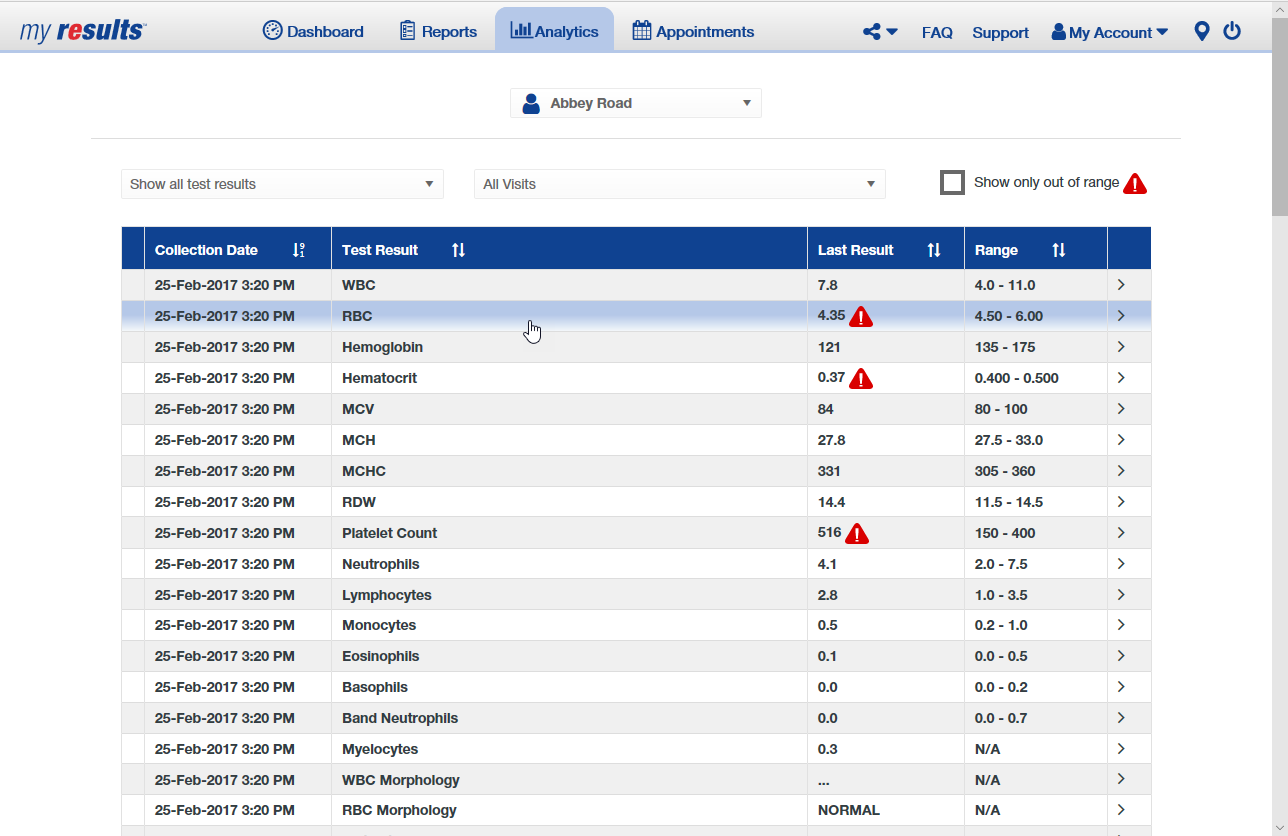The image size is (1288, 836).
Task: Click the Myelocytes result 0.3
Action: [x=827, y=749]
